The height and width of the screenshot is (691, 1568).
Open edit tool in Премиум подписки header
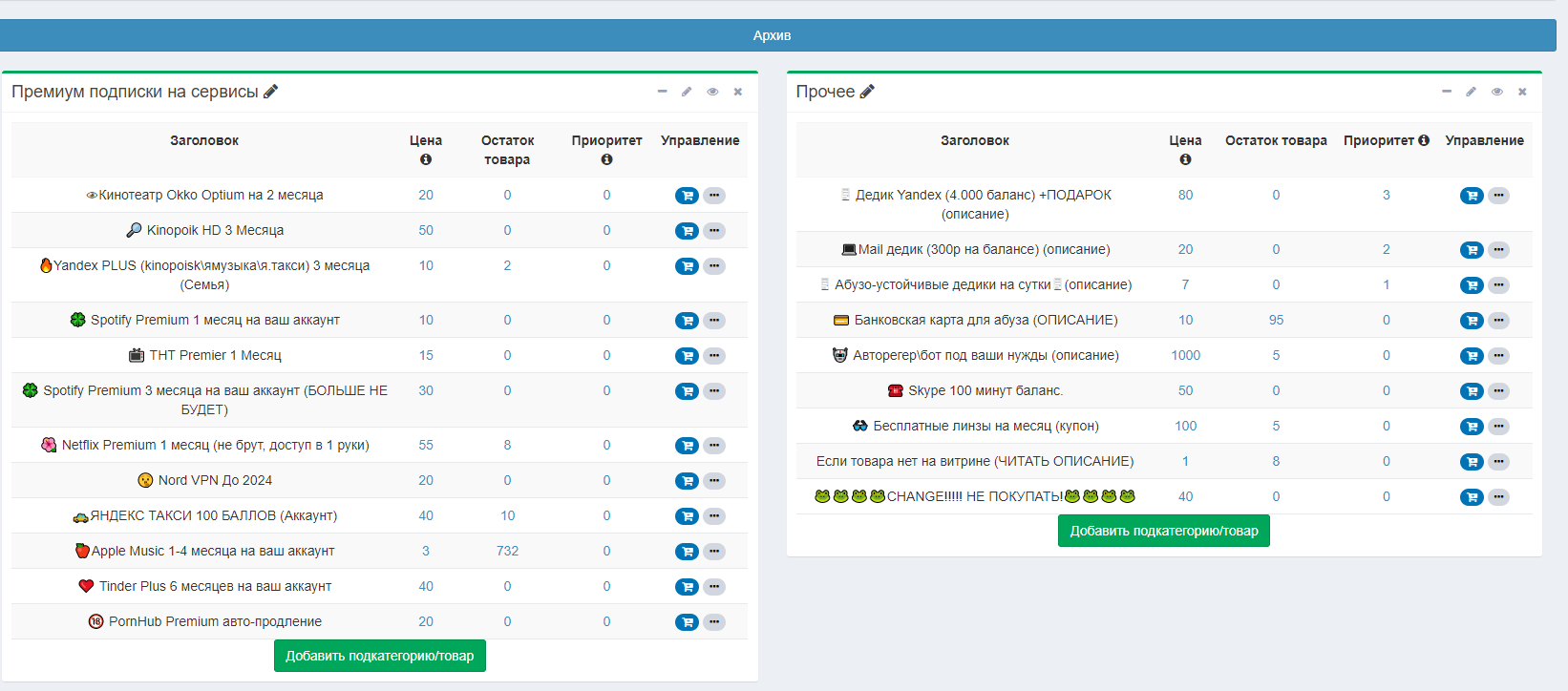click(687, 92)
